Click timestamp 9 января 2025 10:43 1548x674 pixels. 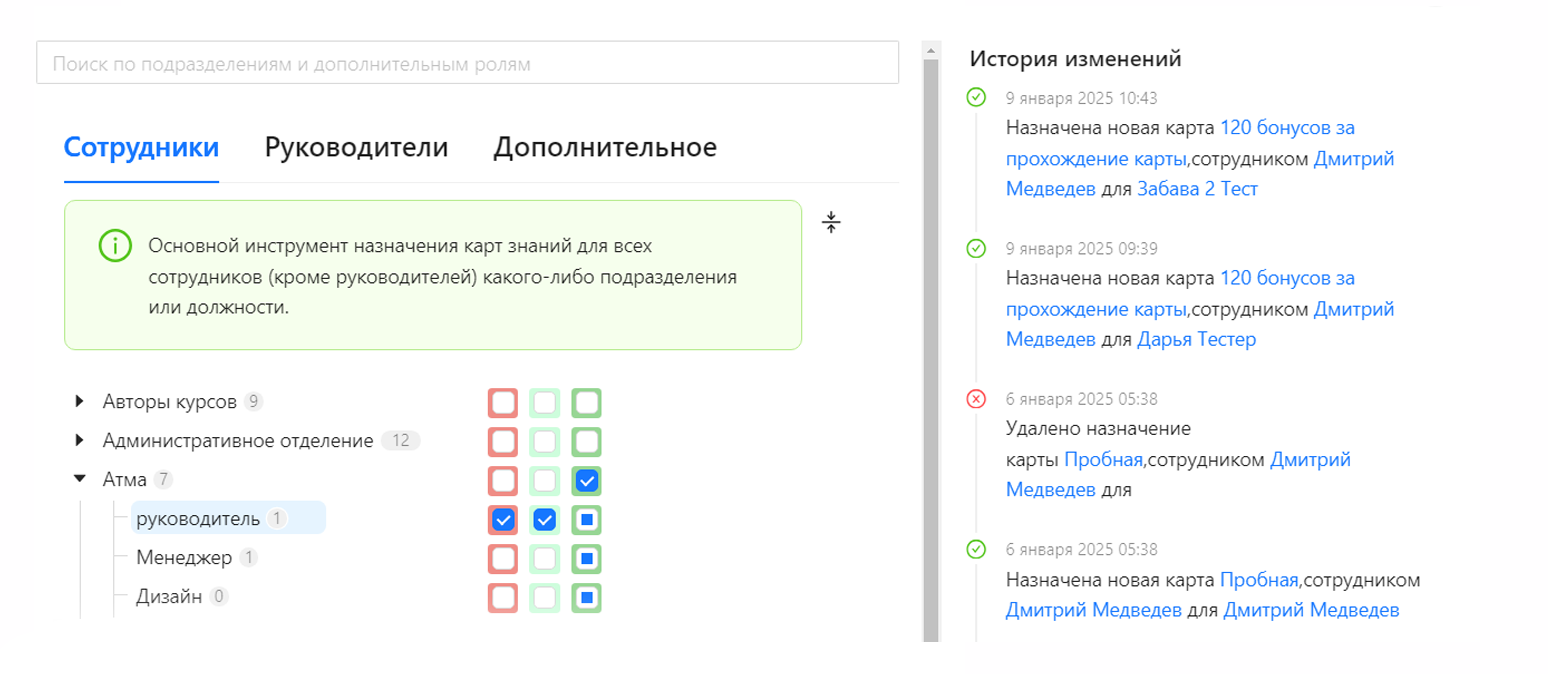[1082, 98]
